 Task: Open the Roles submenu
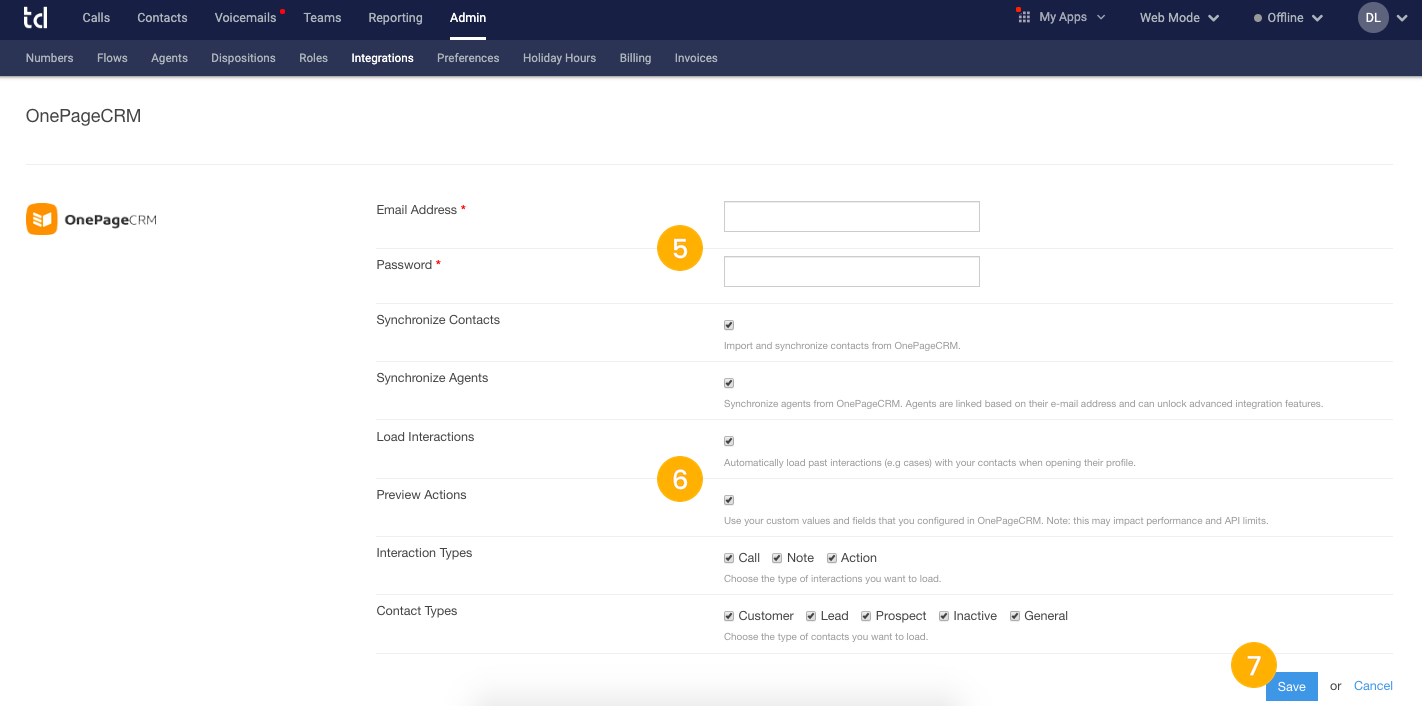[313, 58]
